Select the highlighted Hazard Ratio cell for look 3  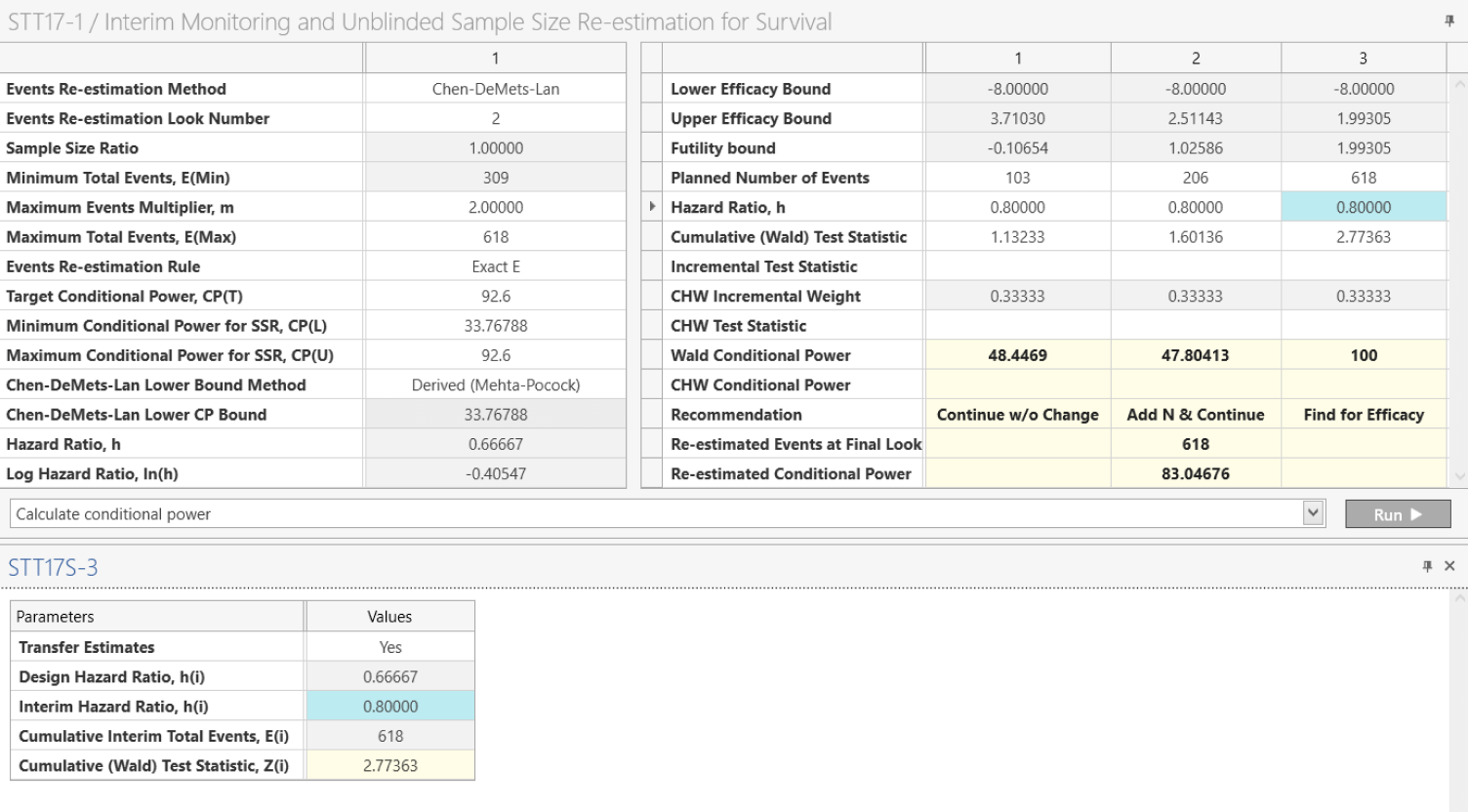(1363, 206)
